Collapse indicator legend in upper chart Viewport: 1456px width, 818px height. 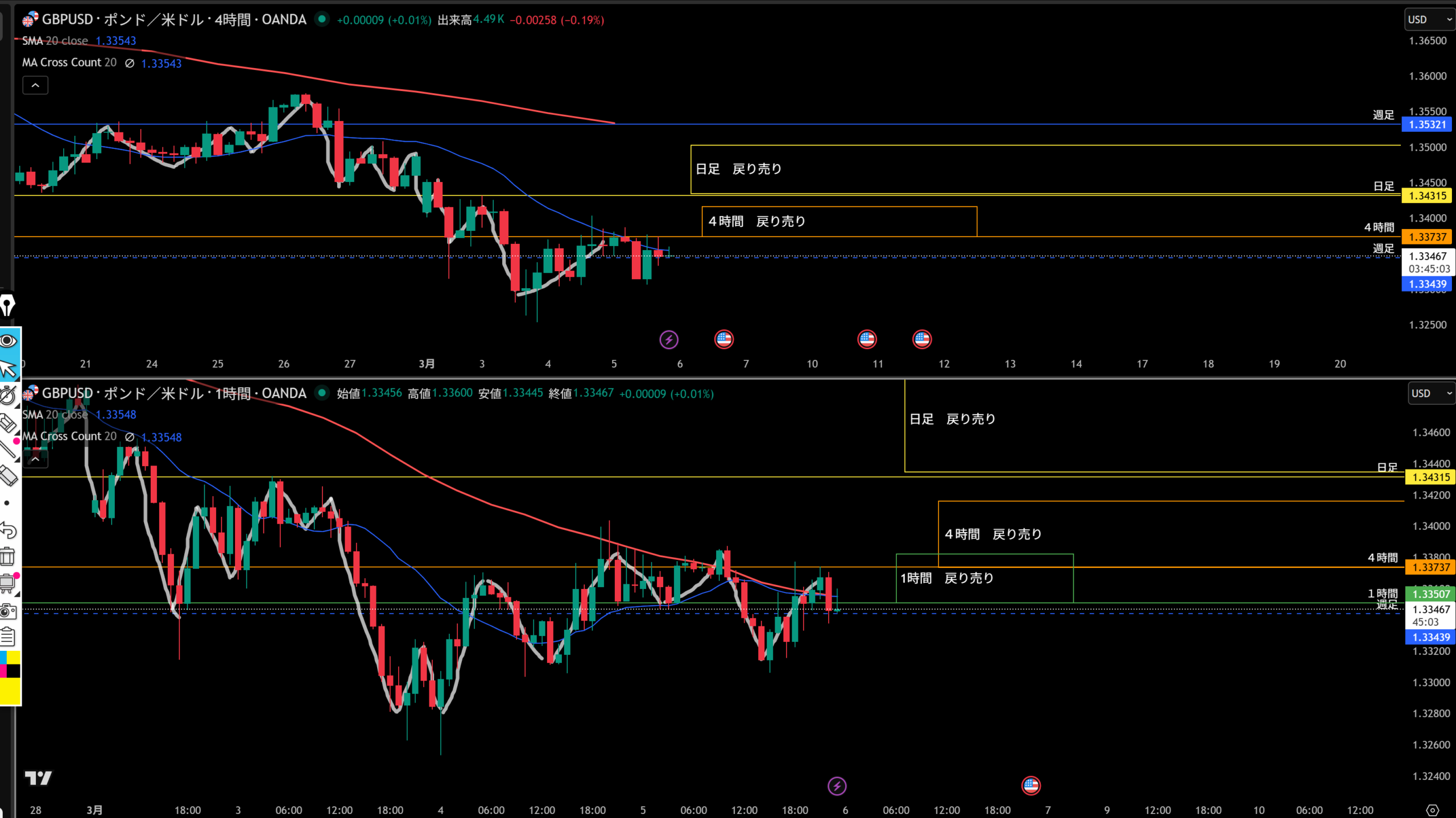35,85
